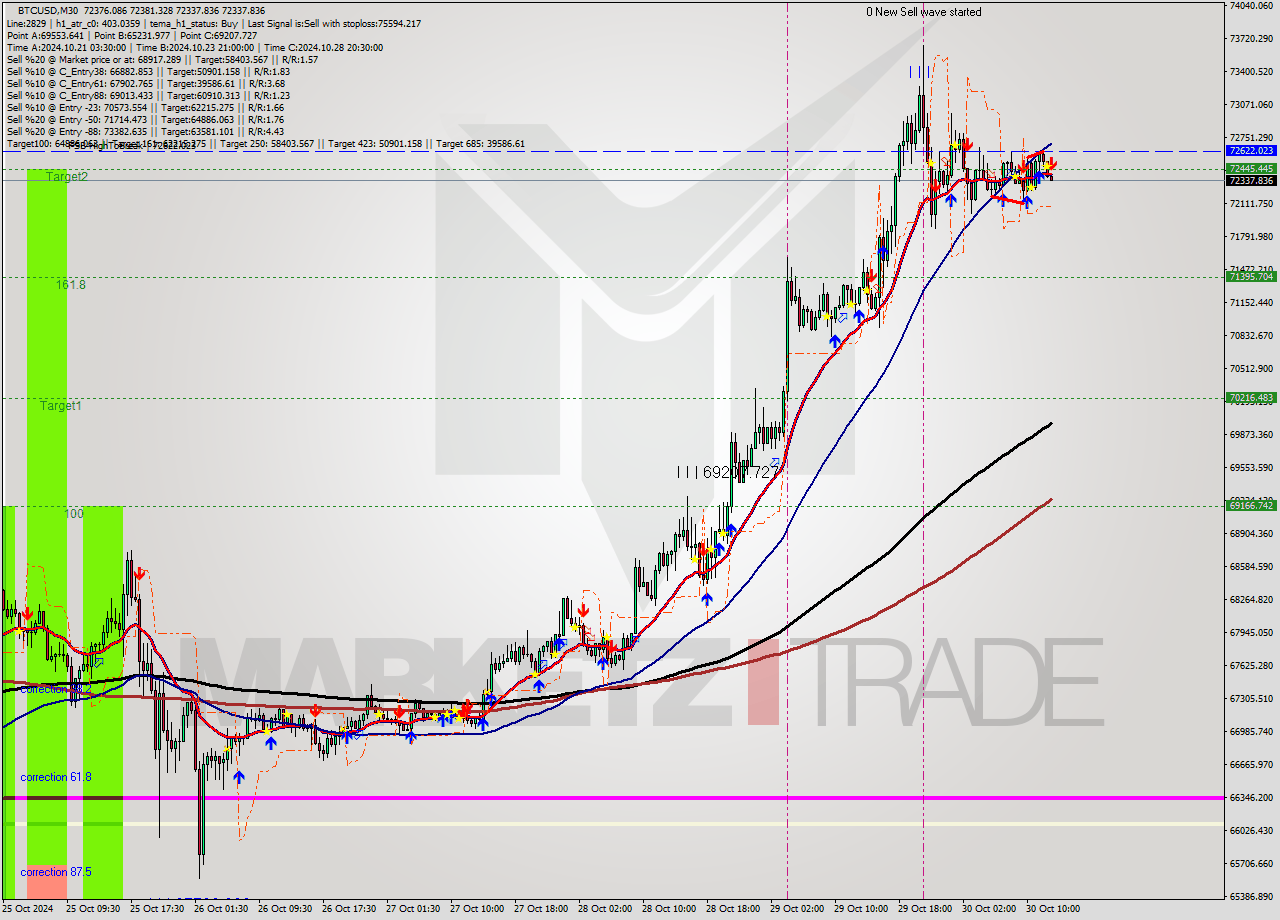This screenshot has width=1280, height=920.
Task: Click the 71791.980 price axis label
Action: click(x=1252, y=237)
